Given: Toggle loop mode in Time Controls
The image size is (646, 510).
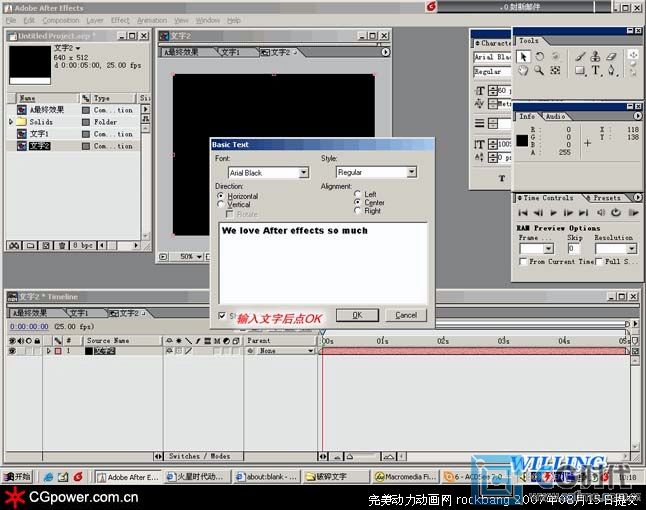Looking at the screenshot, I should (616, 213).
